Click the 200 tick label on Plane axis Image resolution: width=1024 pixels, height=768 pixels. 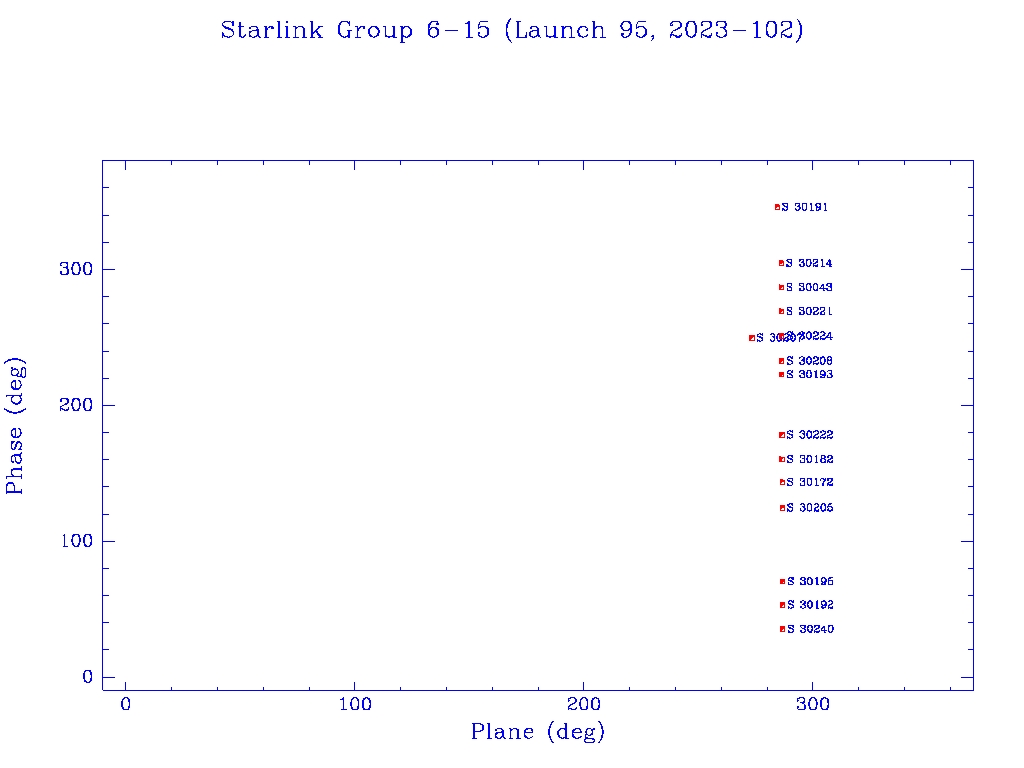[583, 704]
